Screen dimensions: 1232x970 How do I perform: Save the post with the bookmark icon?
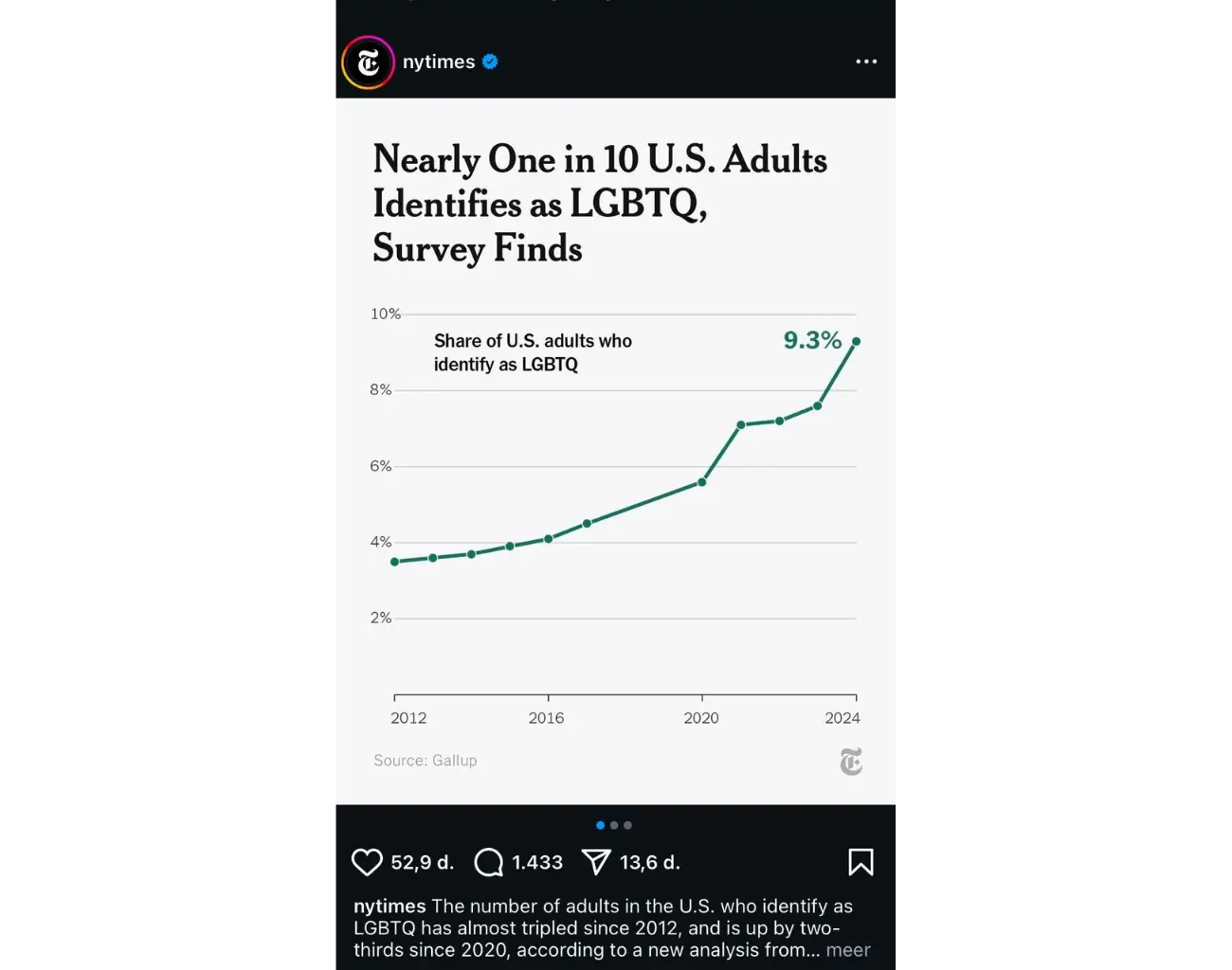click(861, 862)
